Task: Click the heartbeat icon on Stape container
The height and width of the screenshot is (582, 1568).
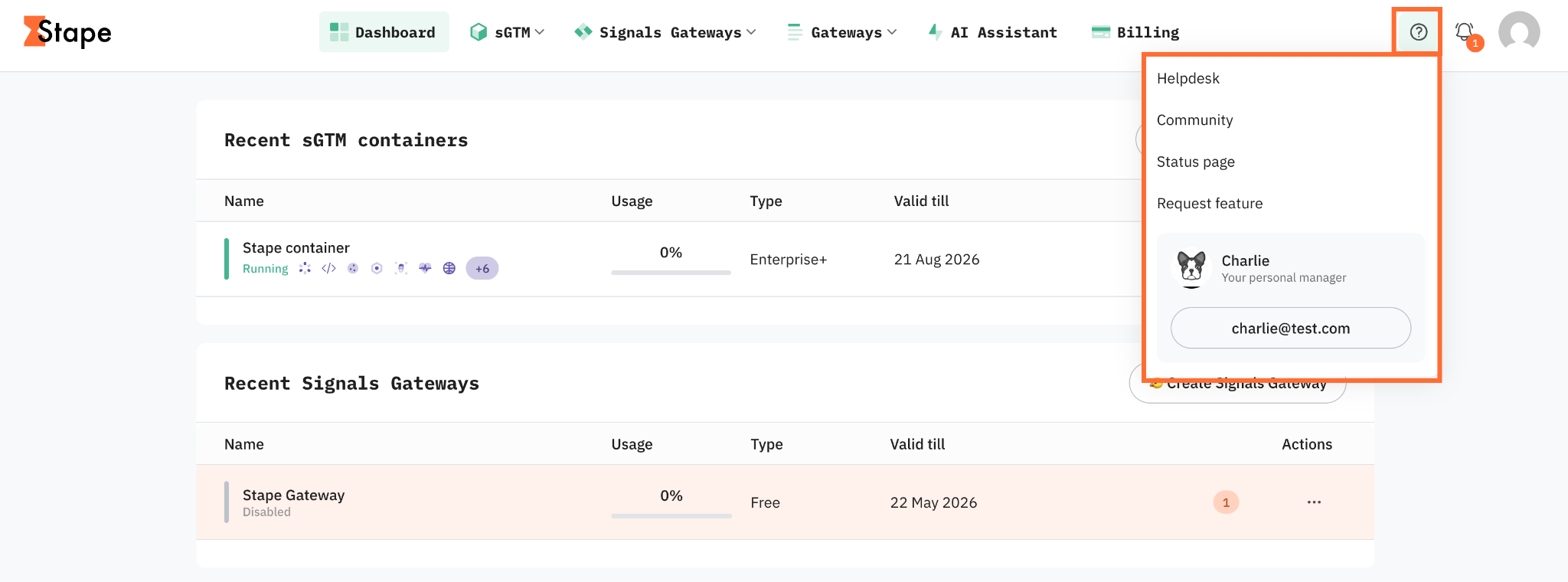Action: (425, 268)
